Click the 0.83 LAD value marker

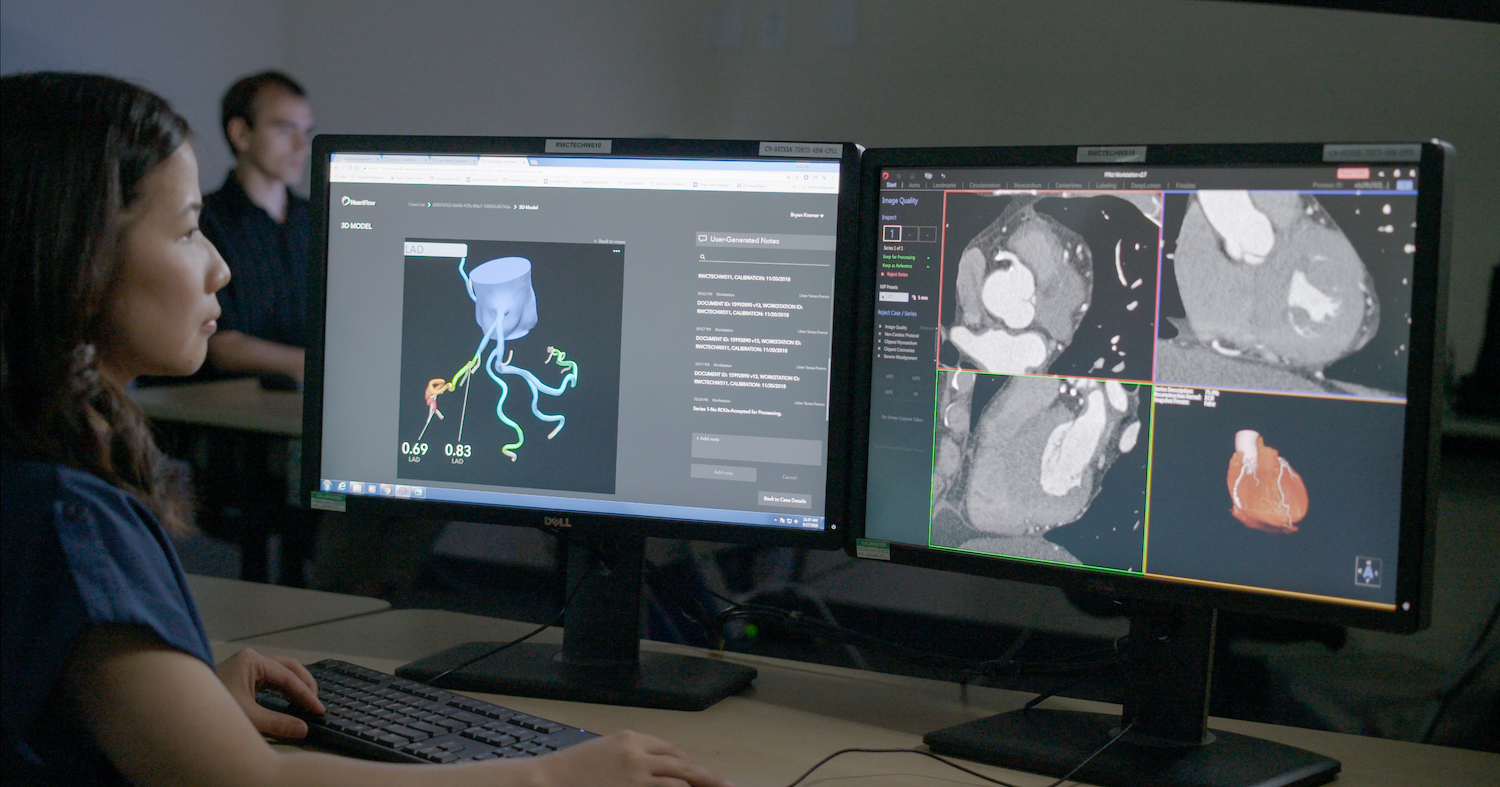(458, 454)
